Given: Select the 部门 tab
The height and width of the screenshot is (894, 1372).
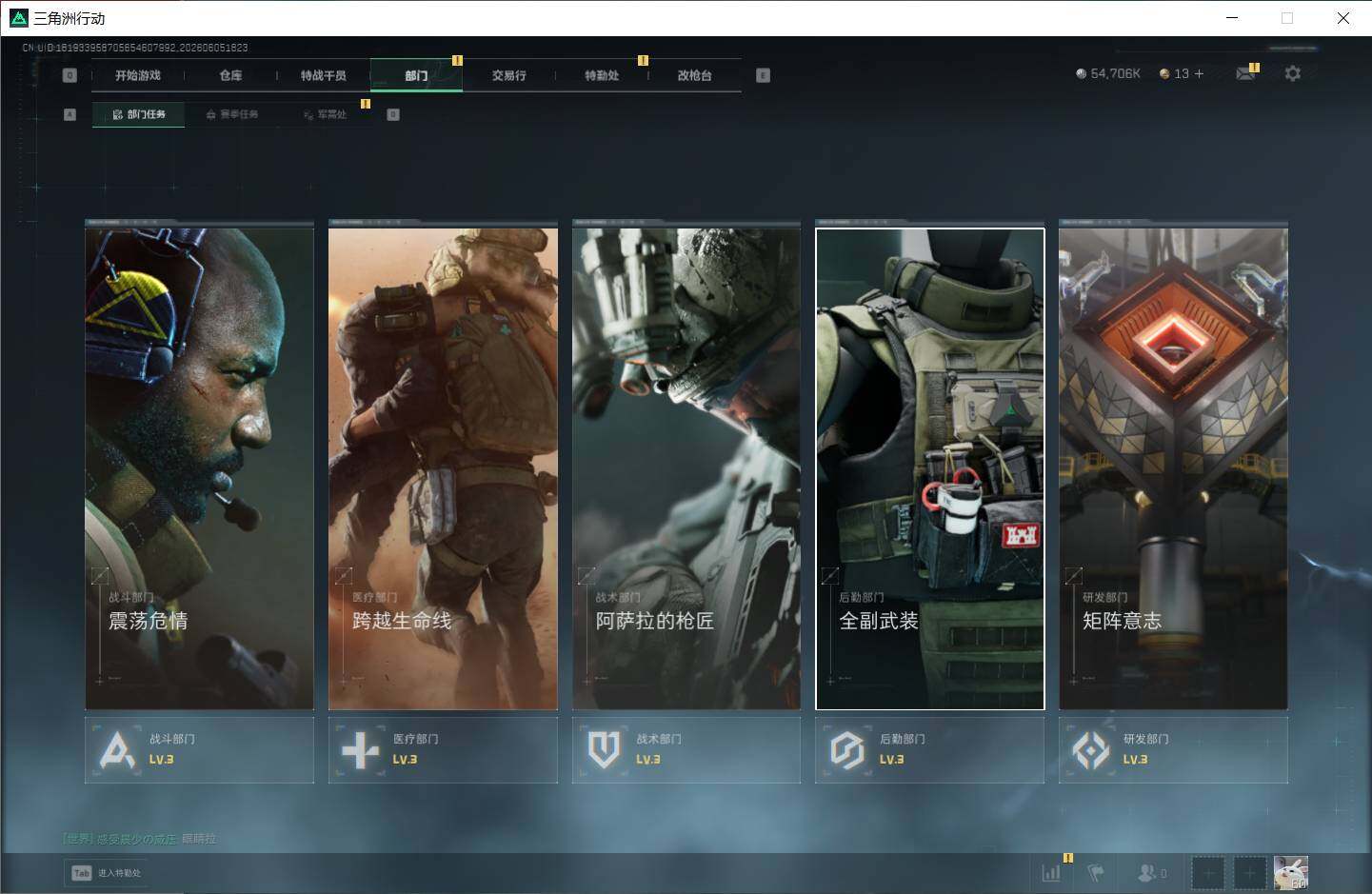Looking at the screenshot, I should 416,75.
